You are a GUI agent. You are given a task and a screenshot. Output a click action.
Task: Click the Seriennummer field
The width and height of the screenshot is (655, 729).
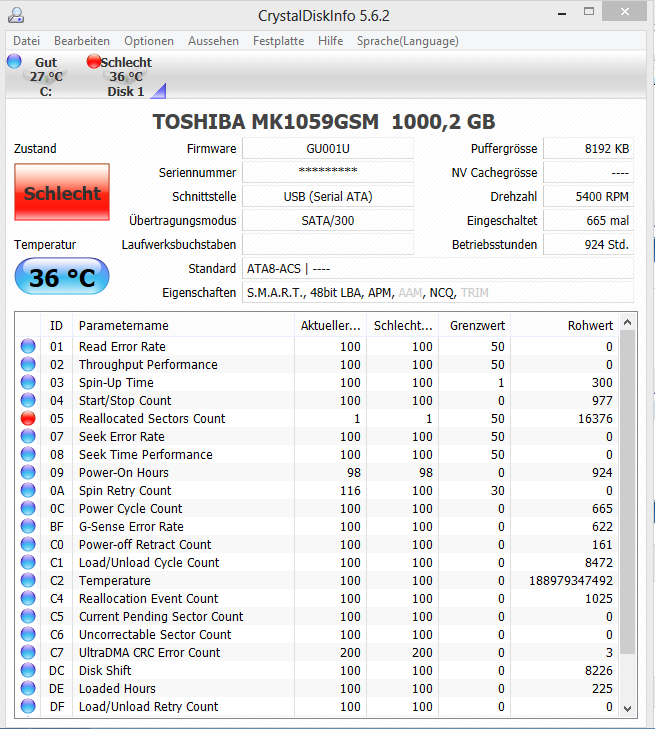328,172
